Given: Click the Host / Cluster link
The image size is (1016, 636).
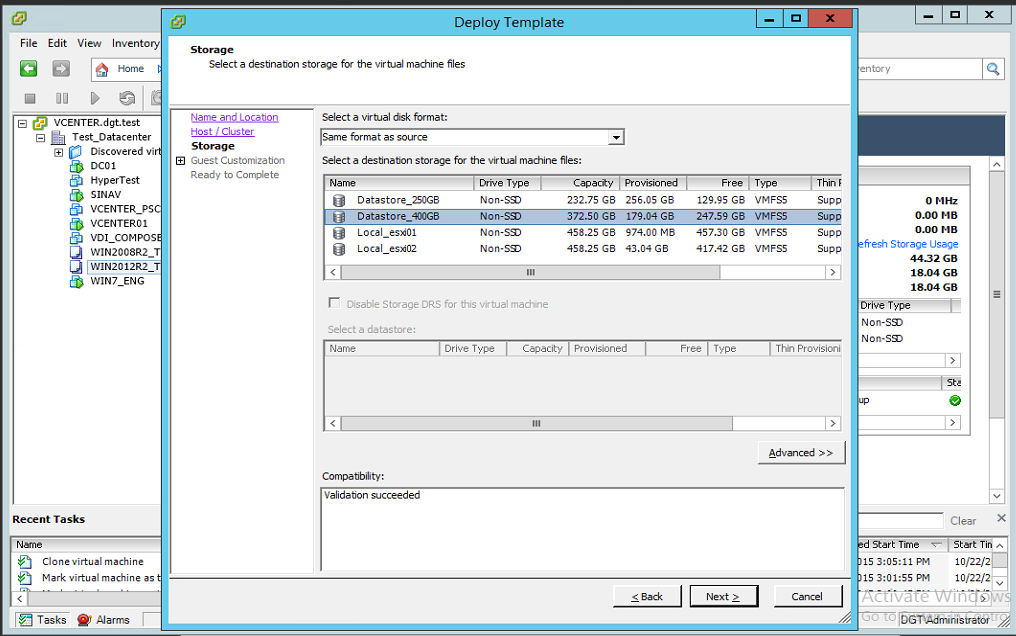Looking at the screenshot, I should point(222,131).
